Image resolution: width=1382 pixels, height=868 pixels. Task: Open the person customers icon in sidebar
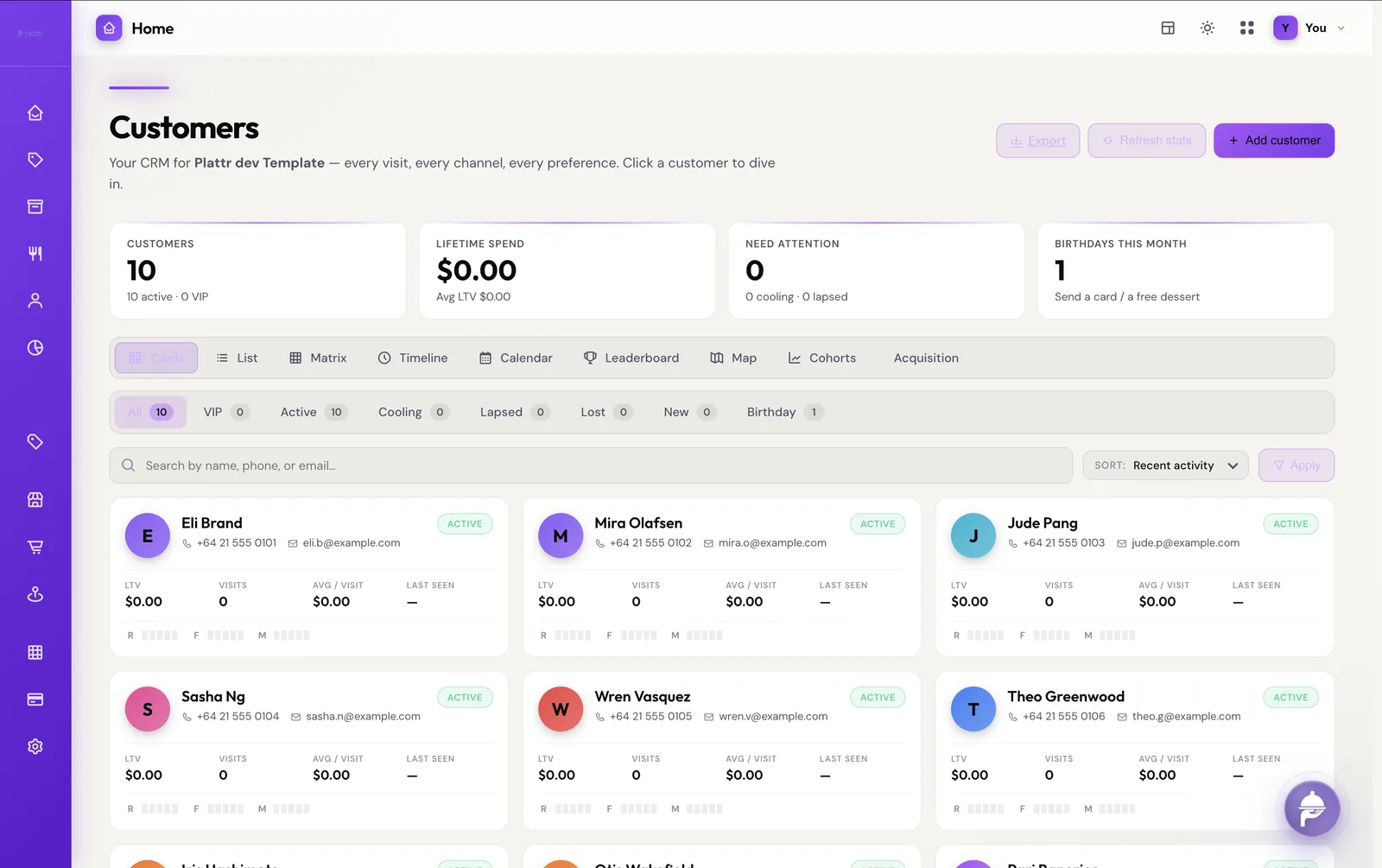click(35, 301)
